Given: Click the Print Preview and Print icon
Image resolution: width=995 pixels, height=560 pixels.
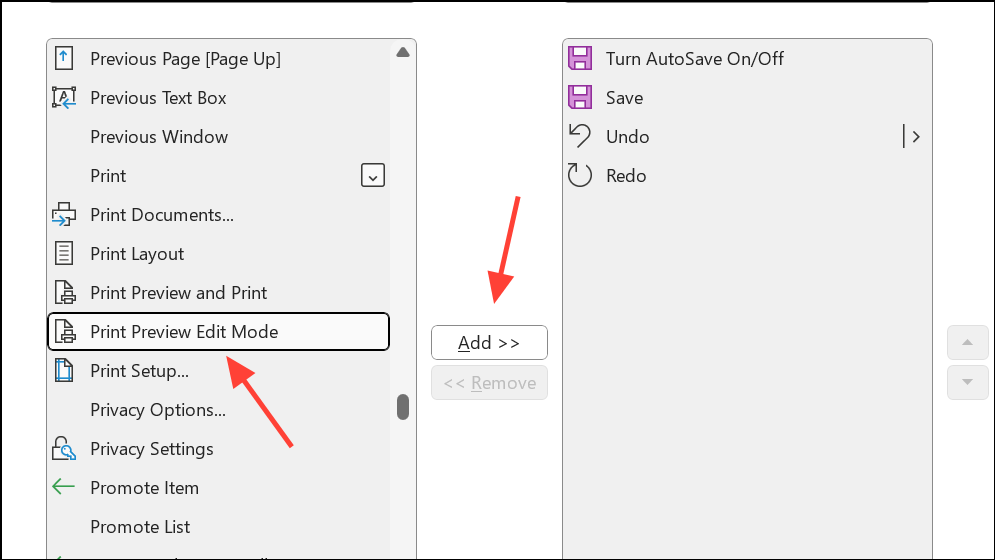Looking at the screenshot, I should pyautogui.click(x=65, y=293).
